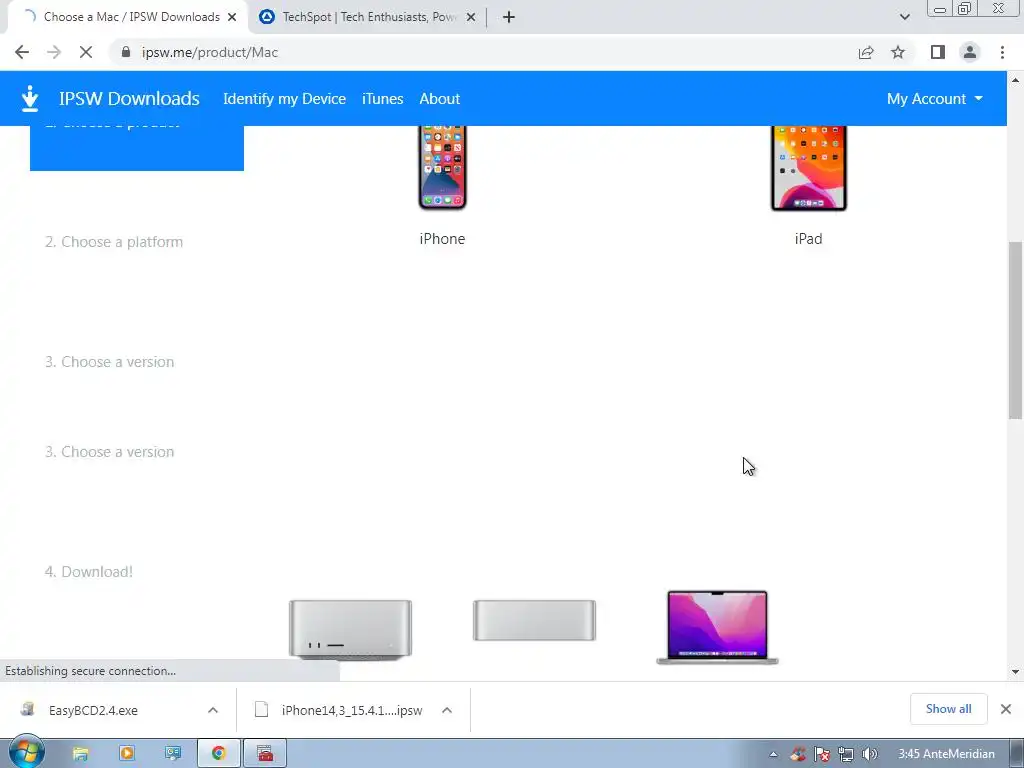Close the Choose a Mac tab
This screenshot has height=768, width=1024.
point(232,17)
